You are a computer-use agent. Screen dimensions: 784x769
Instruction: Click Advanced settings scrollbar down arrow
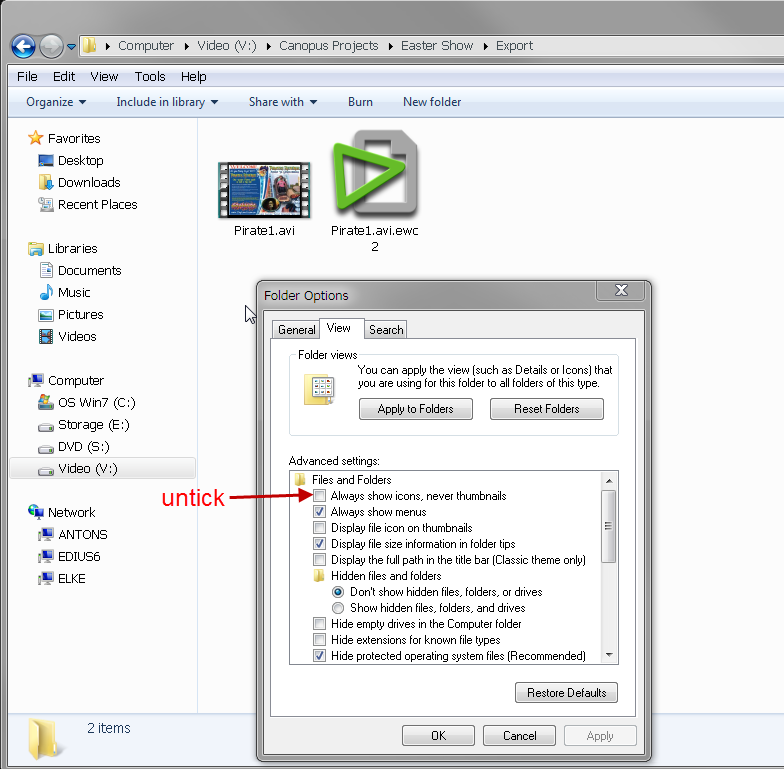click(609, 654)
